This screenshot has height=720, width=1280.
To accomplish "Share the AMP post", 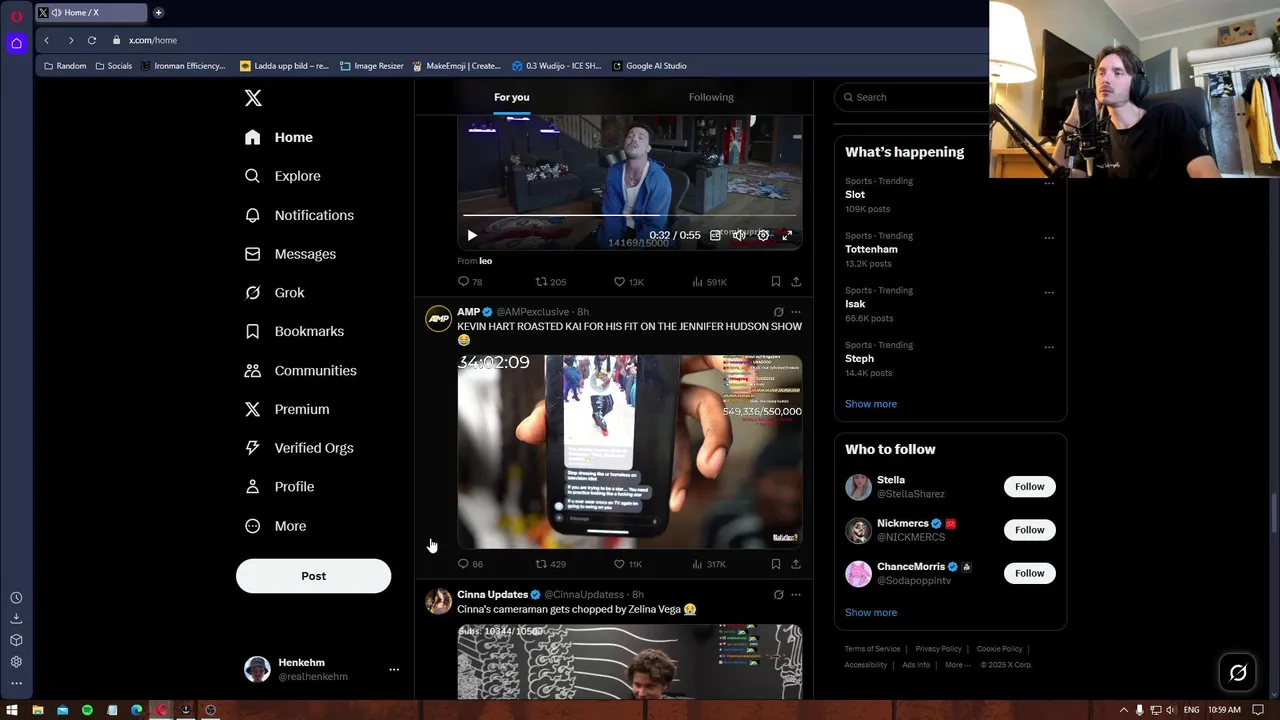I will pyautogui.click(x=796, y=564).
